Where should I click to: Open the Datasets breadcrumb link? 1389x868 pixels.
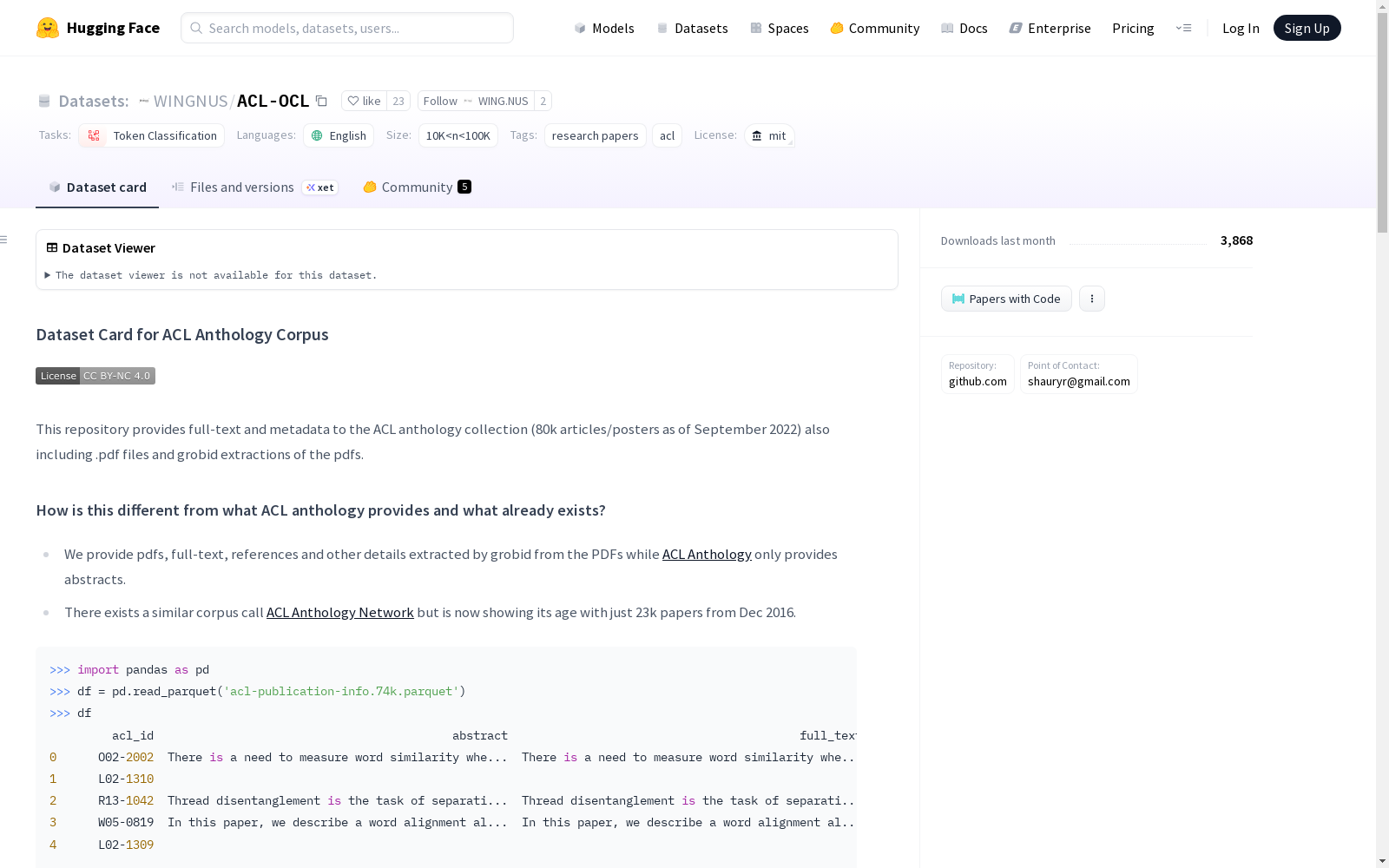tap(94, 101)
